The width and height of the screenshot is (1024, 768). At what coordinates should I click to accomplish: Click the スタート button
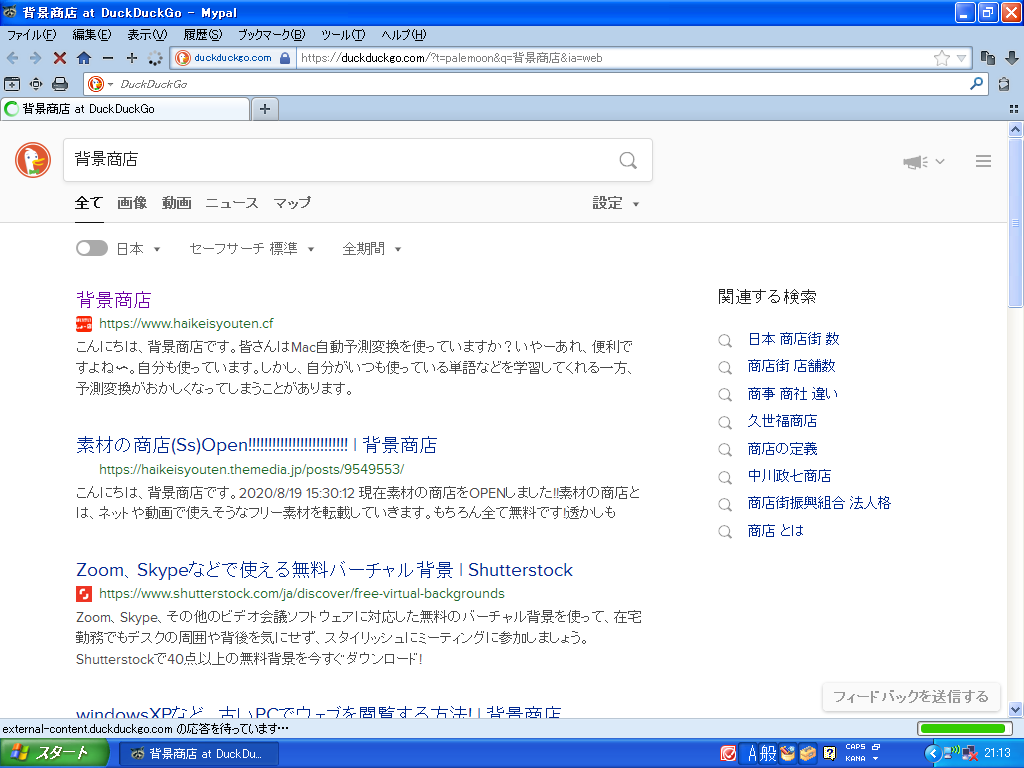coord(55,754)
